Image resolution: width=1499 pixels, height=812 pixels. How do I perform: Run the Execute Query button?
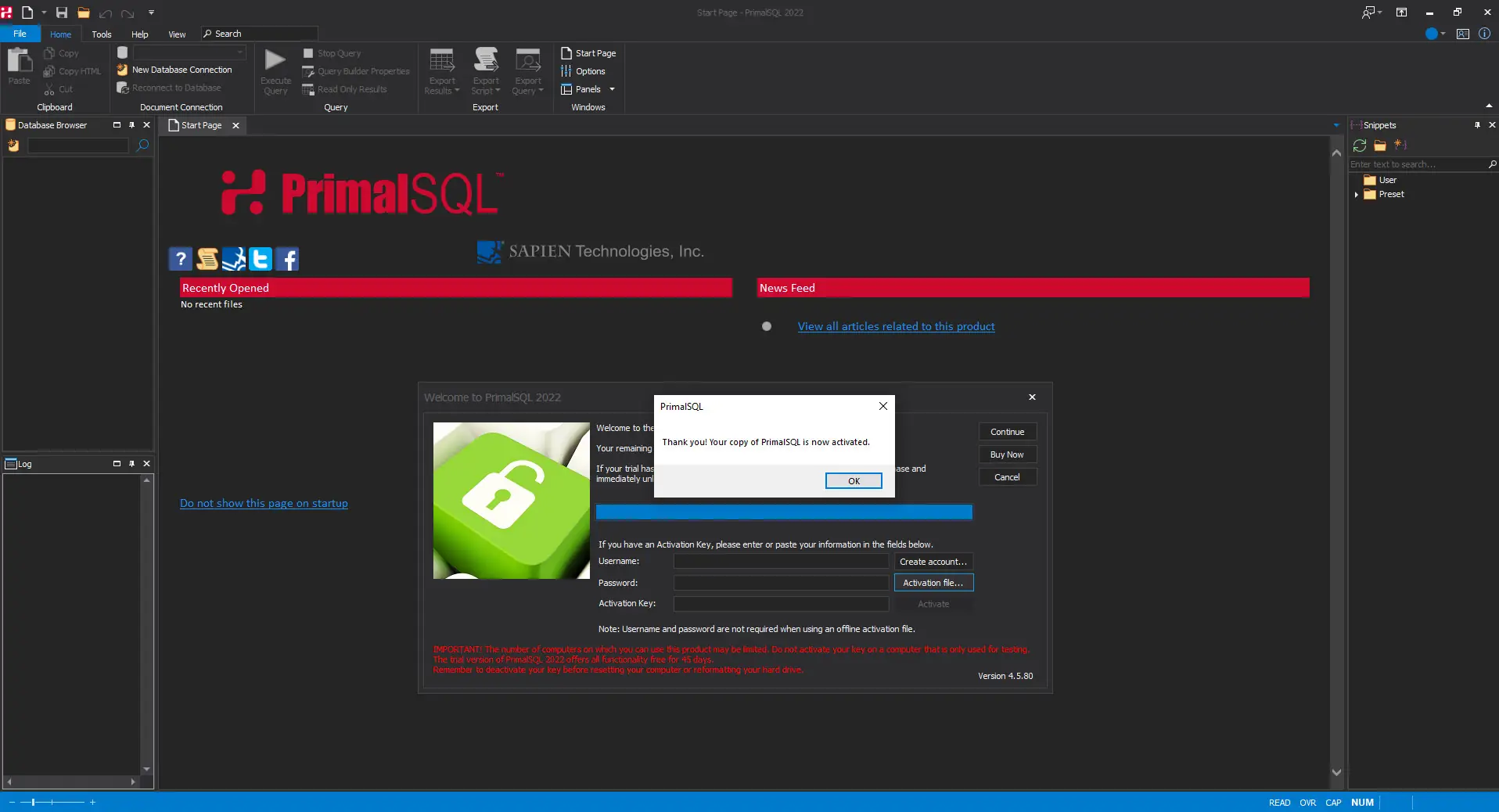click(x=275, y=71)
